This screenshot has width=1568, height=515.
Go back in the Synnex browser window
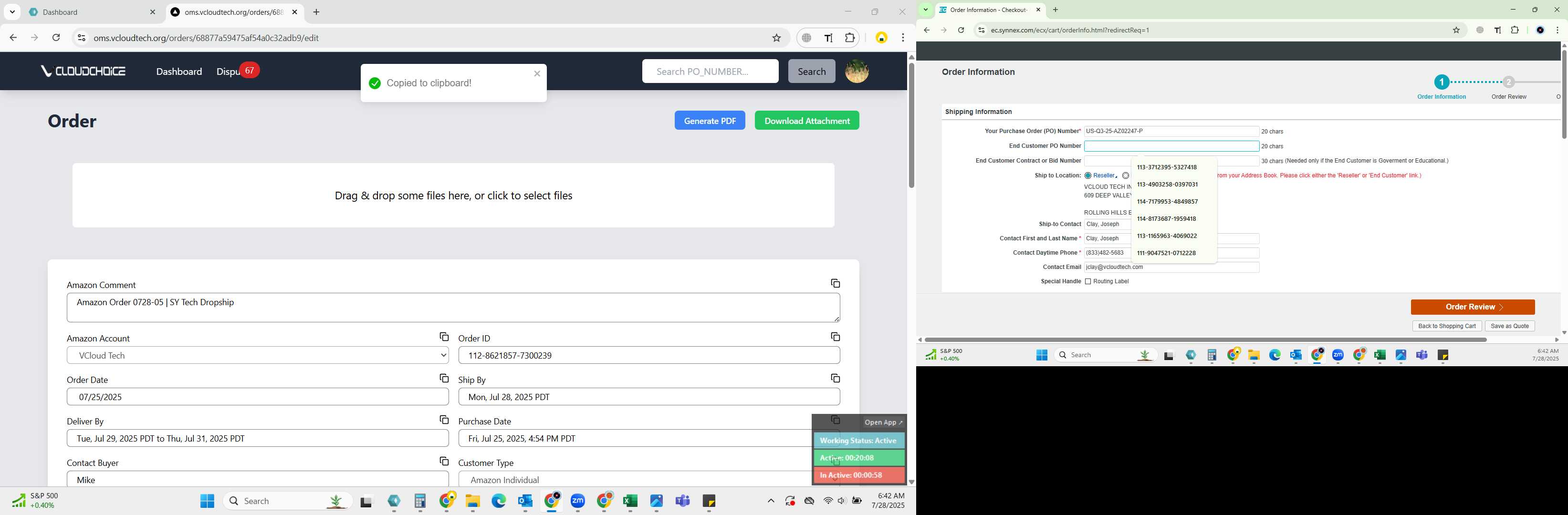point(926,30)
